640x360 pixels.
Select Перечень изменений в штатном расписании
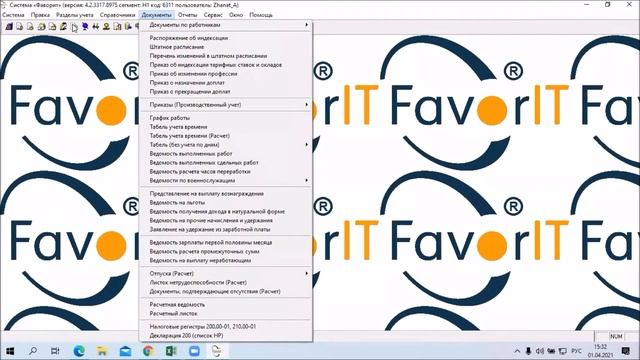226,56
